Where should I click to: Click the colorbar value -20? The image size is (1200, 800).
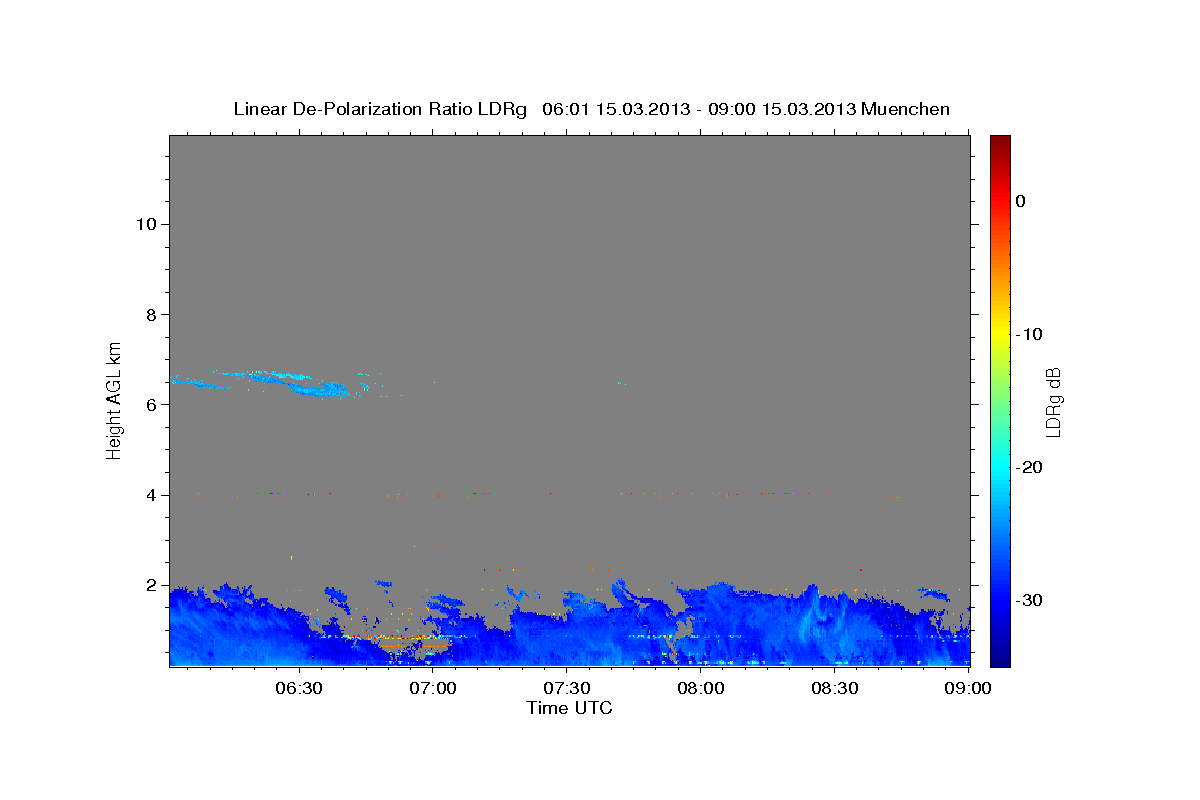pos(1030,467)
